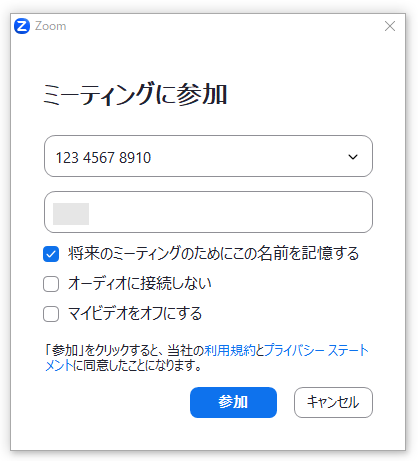Click the ミーティングに参加 heading
This screenshot has height=461, width=418.
pos(135,95)
